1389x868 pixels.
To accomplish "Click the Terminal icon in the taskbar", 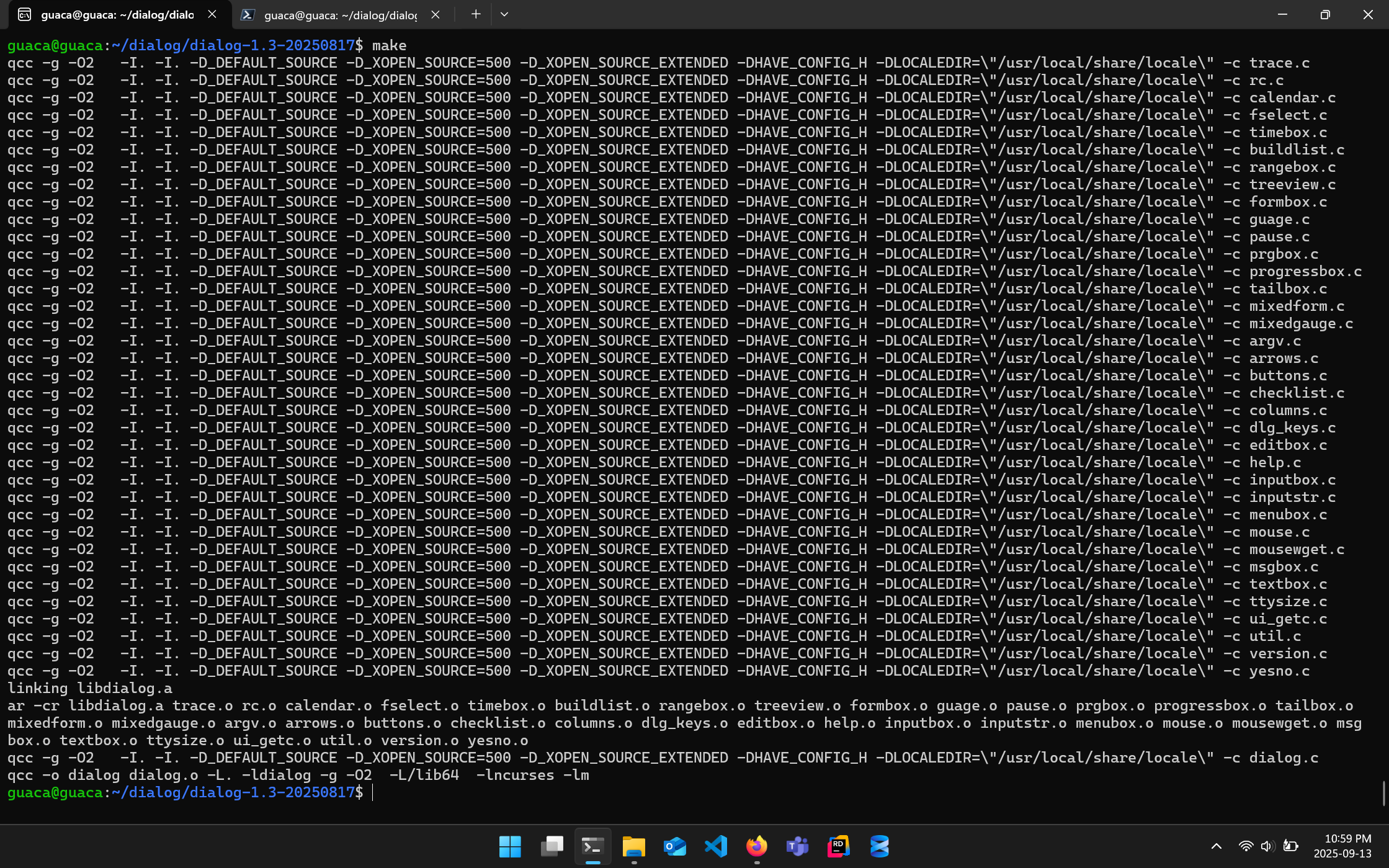I will 592,846.
